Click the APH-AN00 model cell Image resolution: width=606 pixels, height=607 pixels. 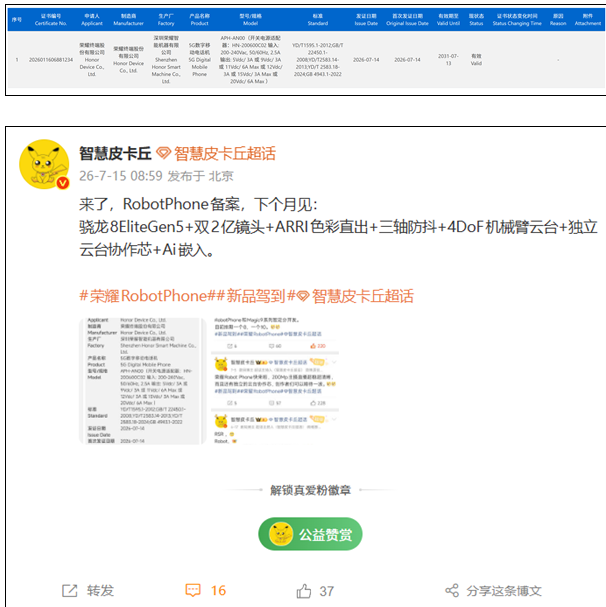251,60
